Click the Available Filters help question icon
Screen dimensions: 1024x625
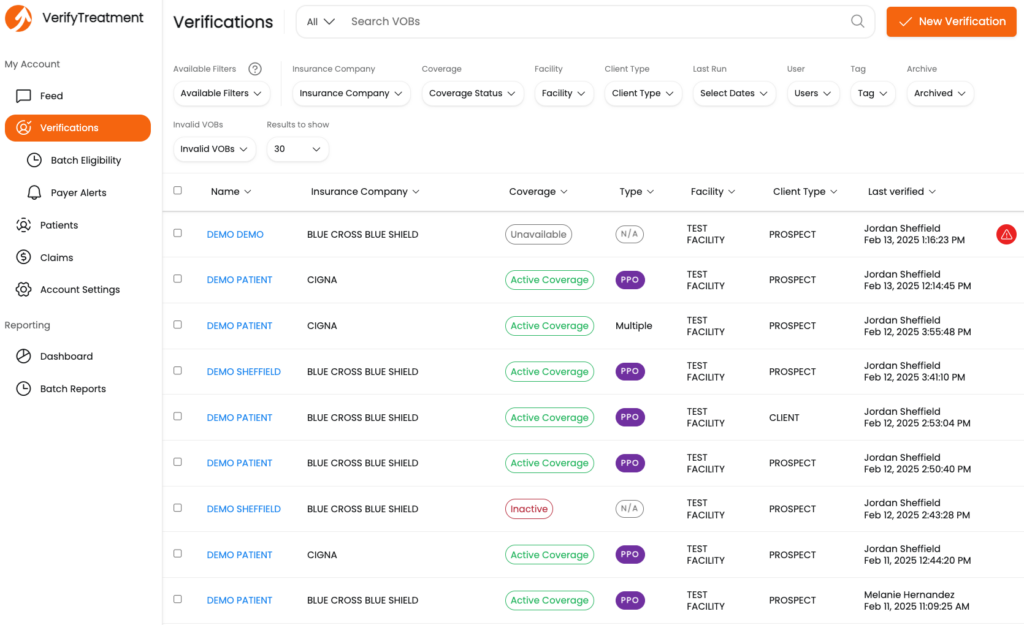click(x=255, y=69)
